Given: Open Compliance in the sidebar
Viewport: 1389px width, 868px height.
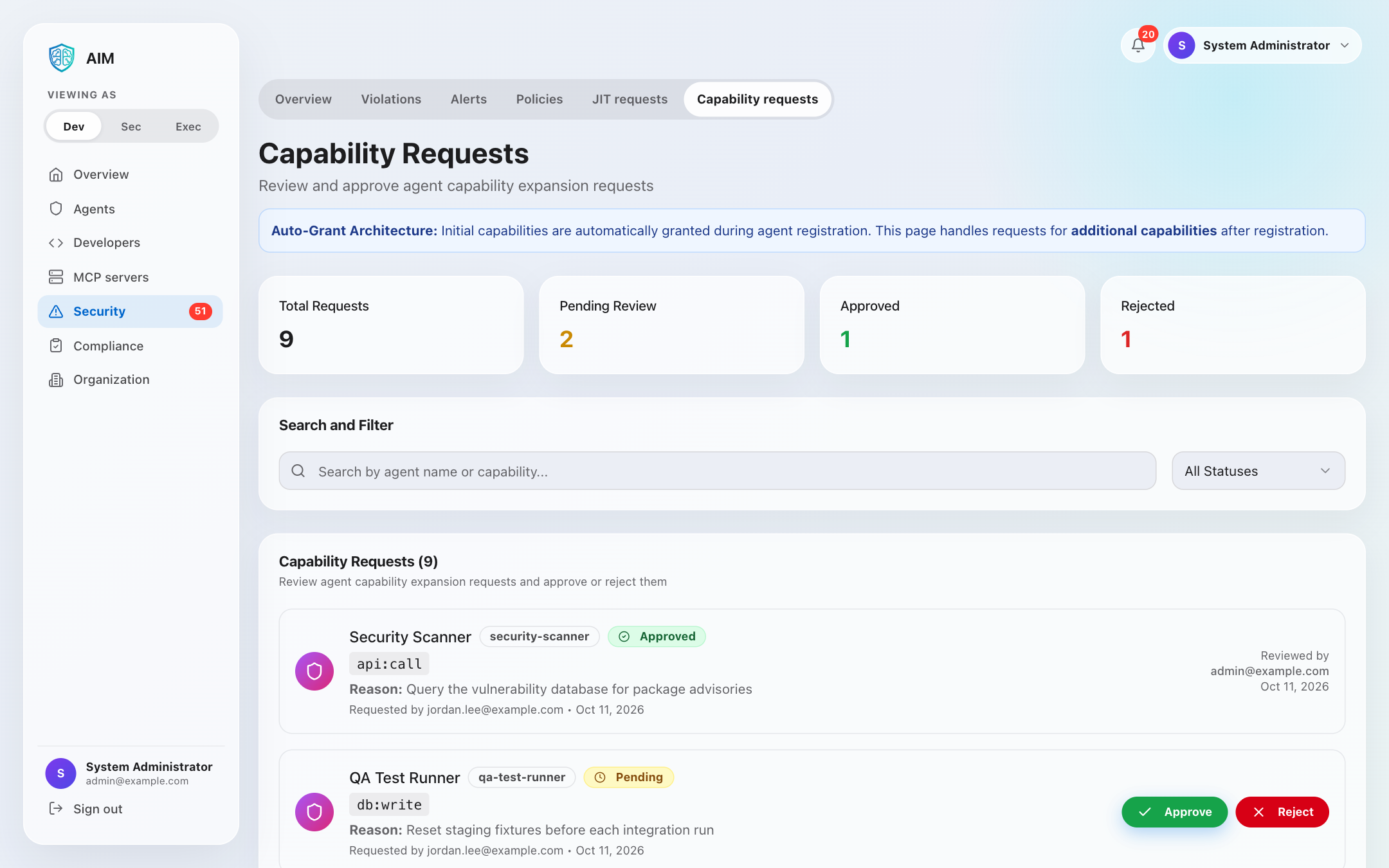Looking at the screenshot, I should pos(131,345).
